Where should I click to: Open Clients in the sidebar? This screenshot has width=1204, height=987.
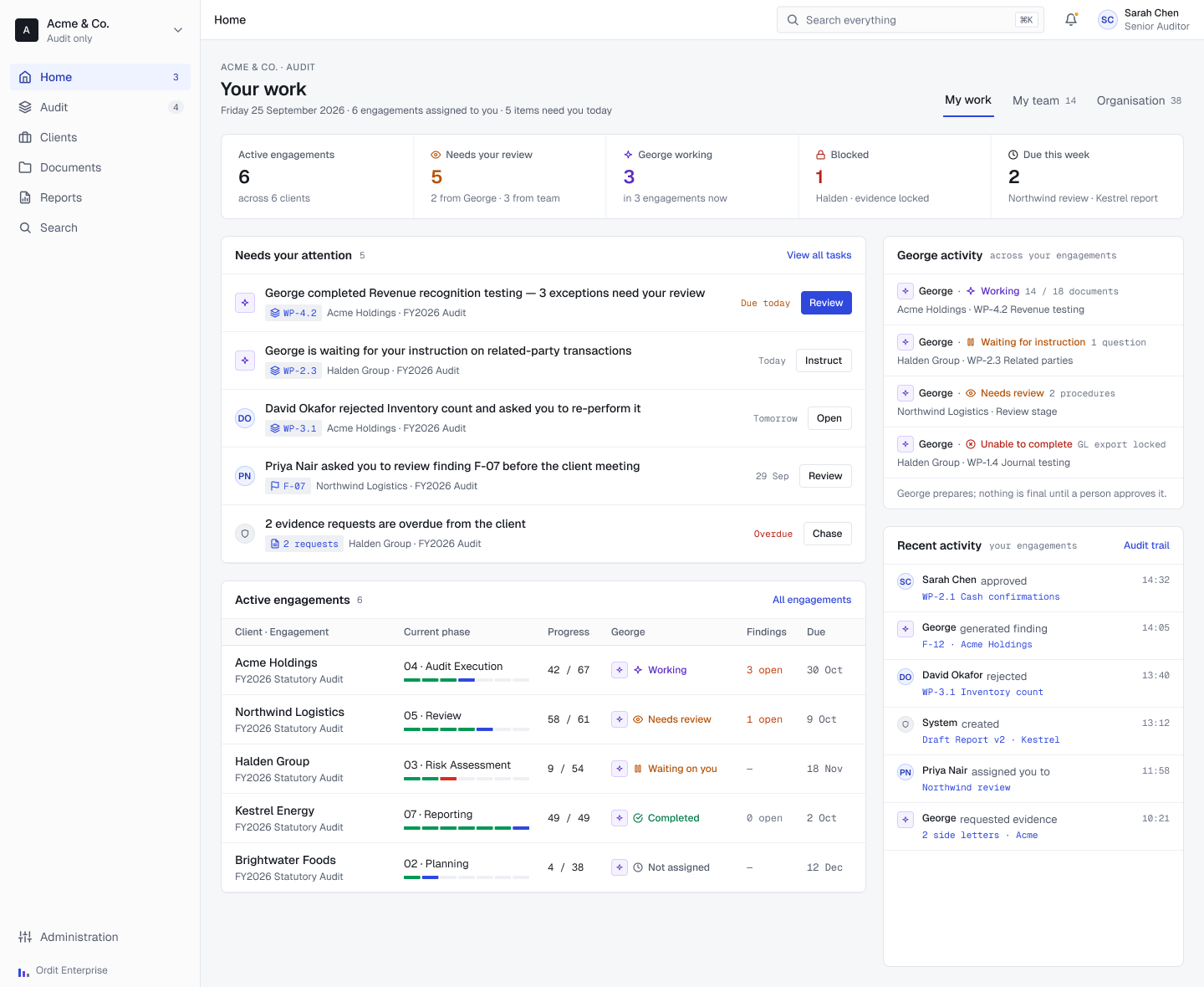coord(100,137)
